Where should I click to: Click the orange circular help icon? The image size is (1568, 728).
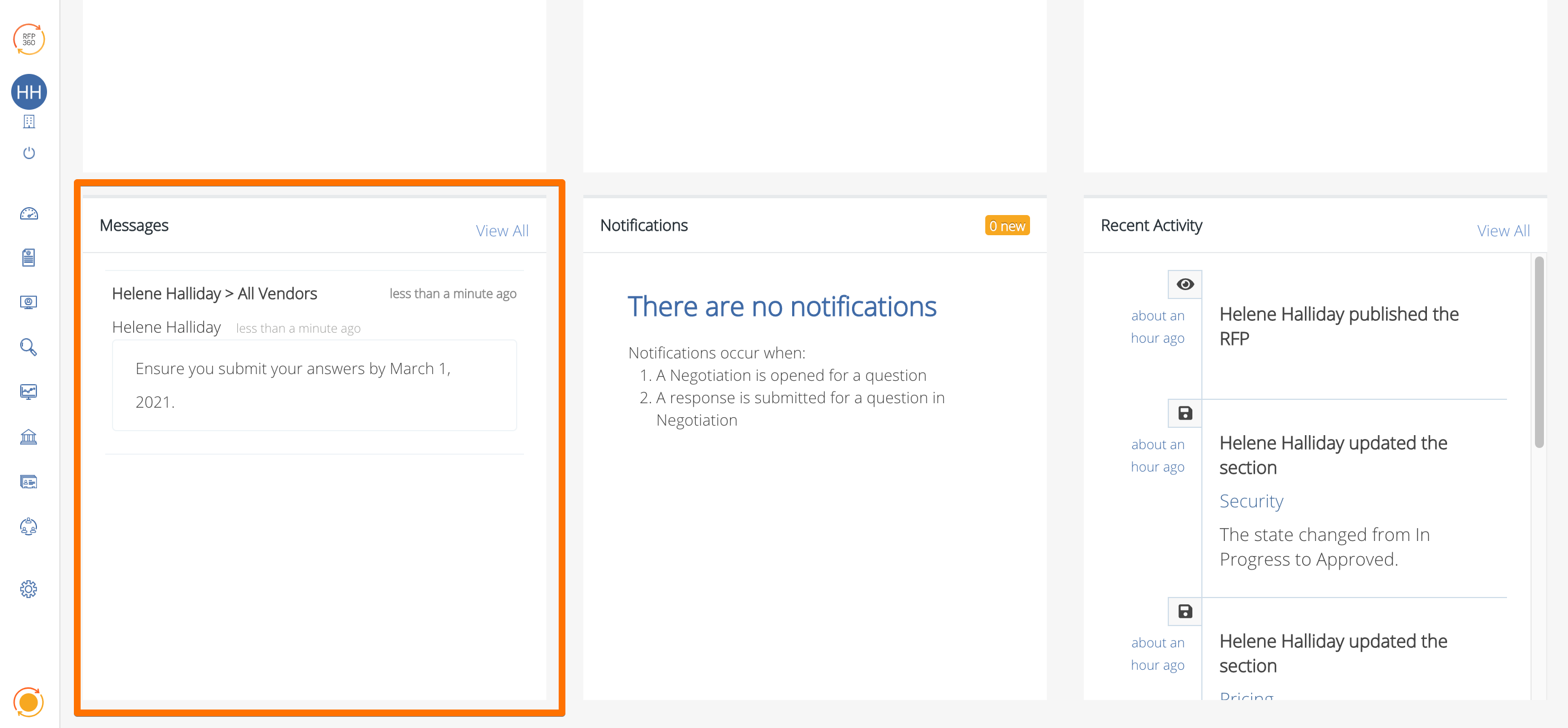point(29,702)
